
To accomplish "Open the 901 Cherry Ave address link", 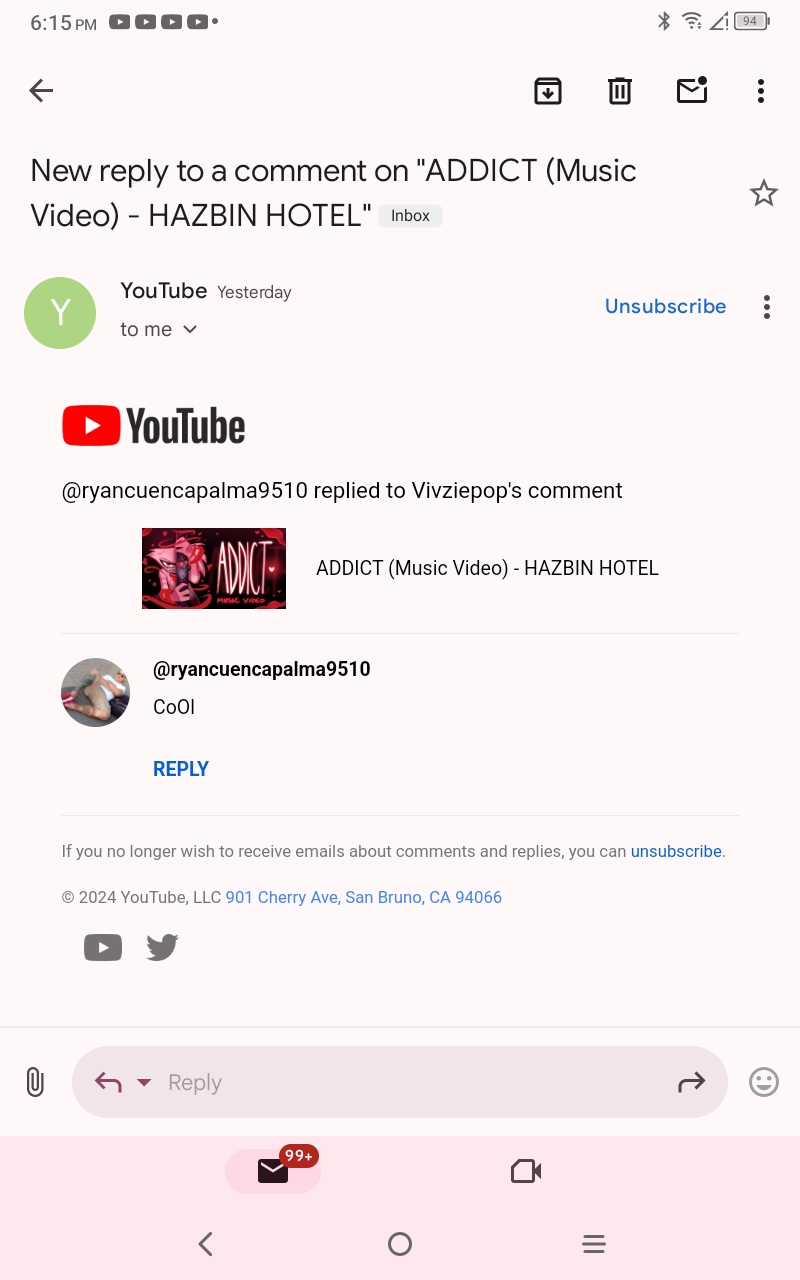I will pyautogui.click(x=364, y=897).
